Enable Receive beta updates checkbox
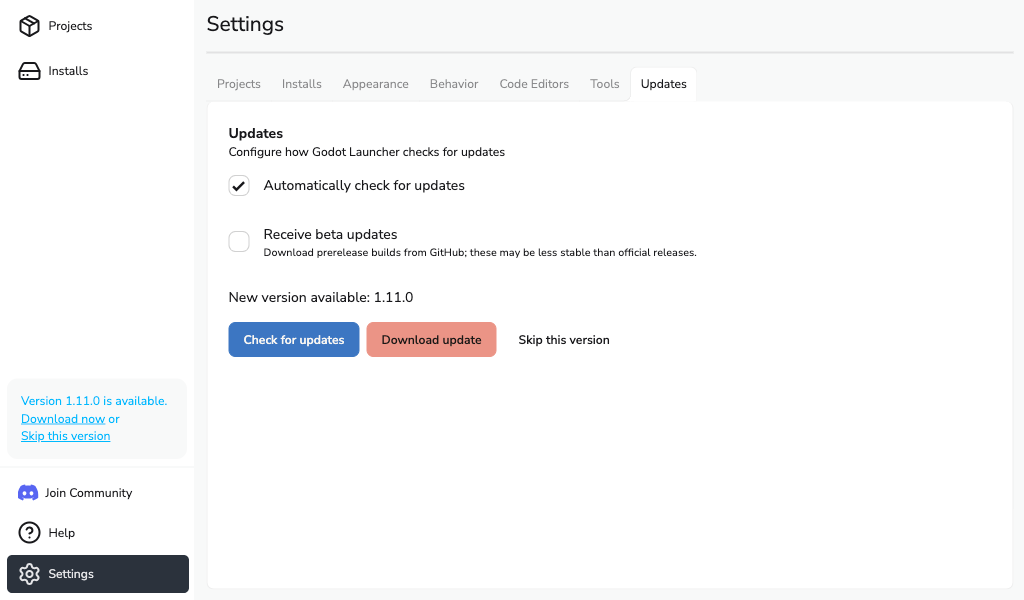The width and height of the screenshot is (1024, 600). (239, 241)
